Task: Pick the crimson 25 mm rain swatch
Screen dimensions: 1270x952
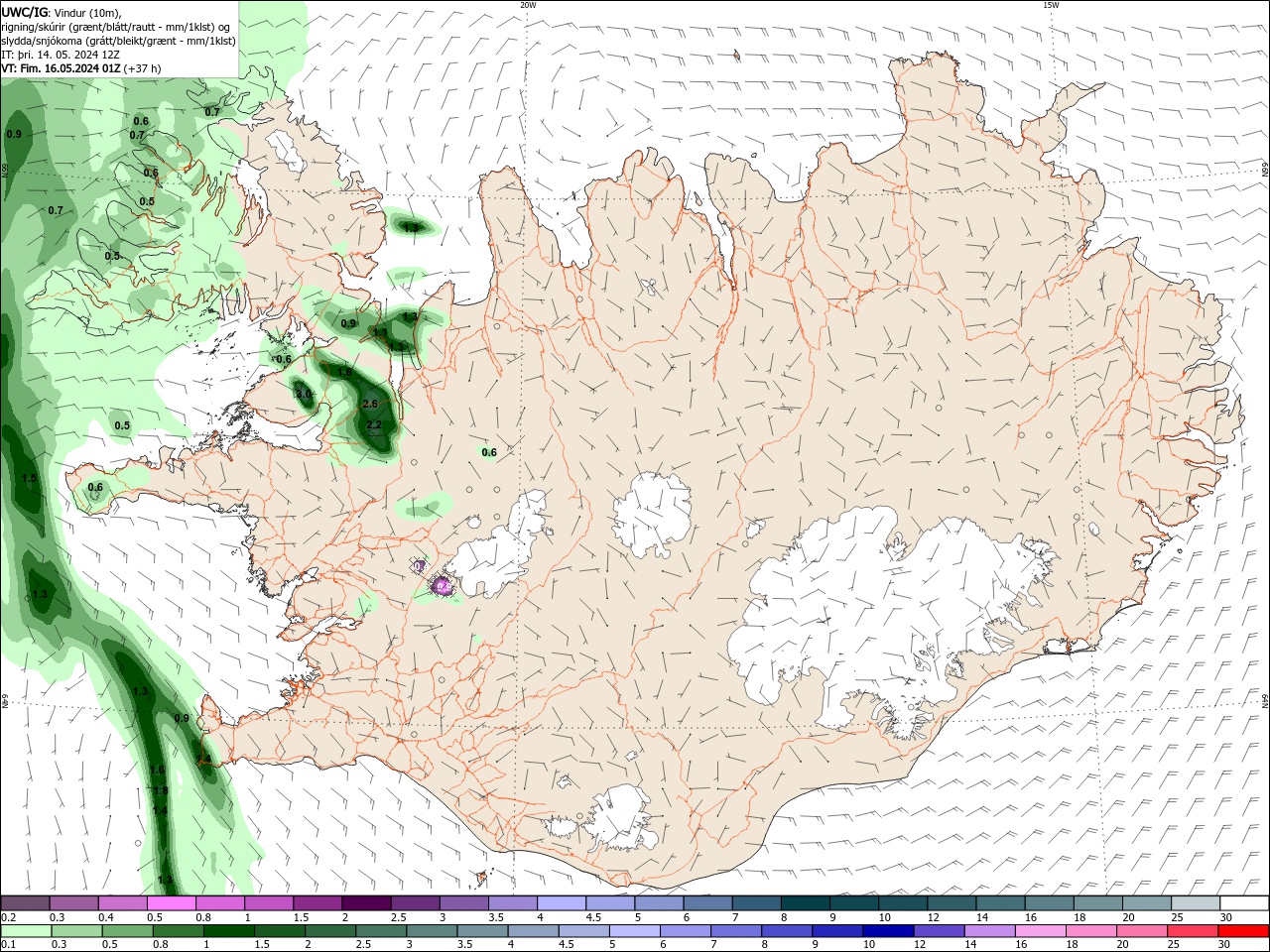Action: point(1192,931)
